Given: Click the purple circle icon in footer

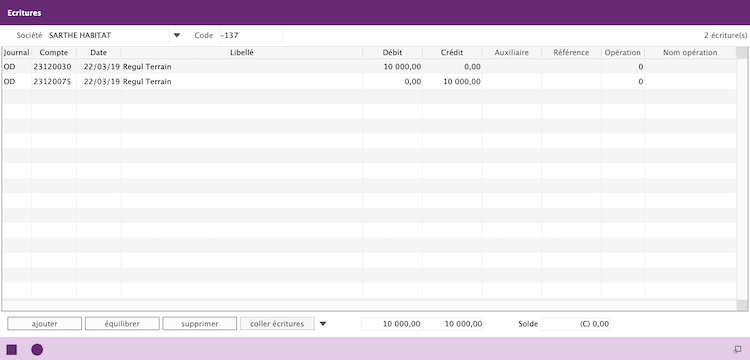Looking at the screenshot, I should point(37,349).
